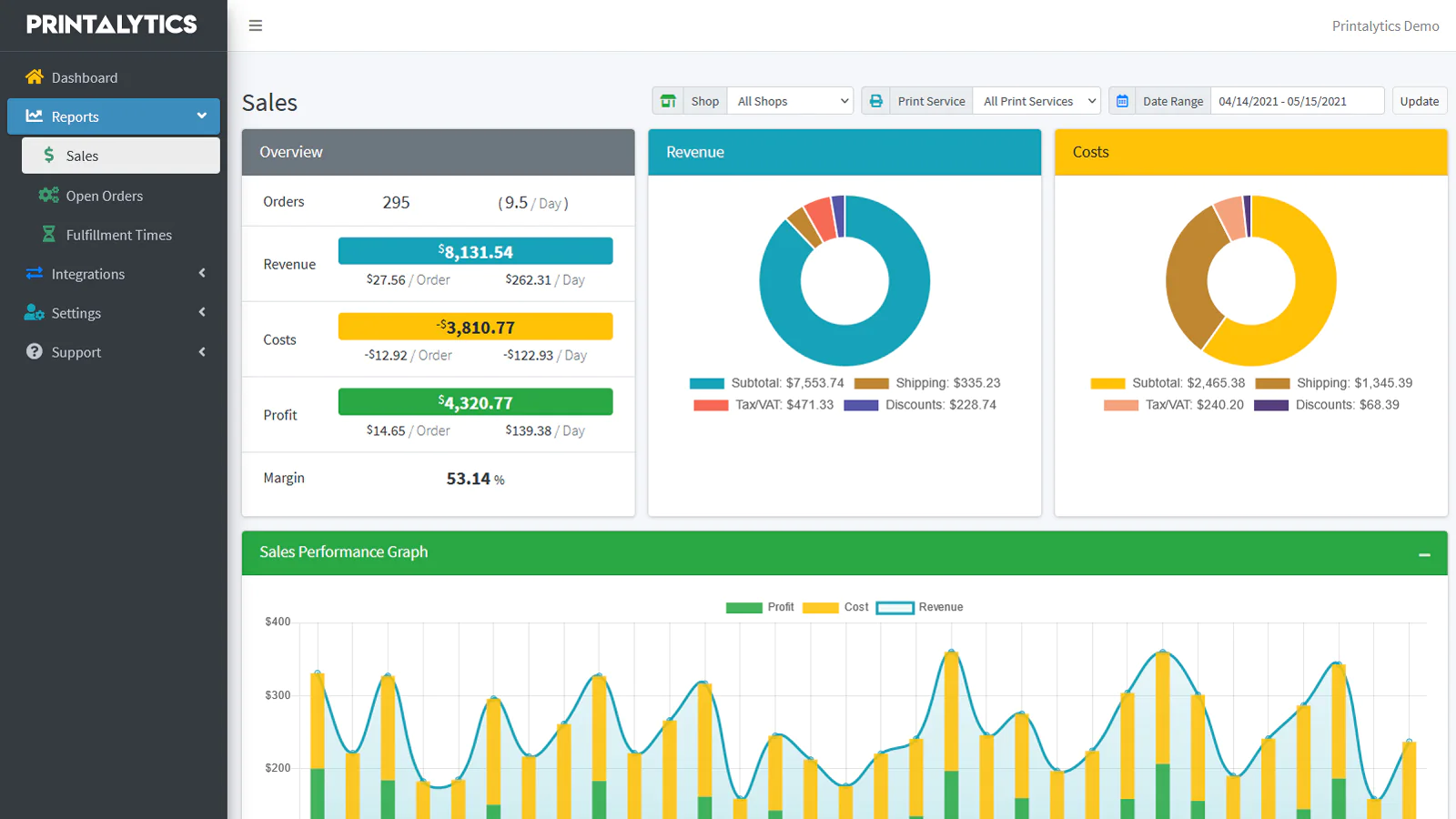Click the 295 orders count

pyautogui.click(x=396, y=202)
